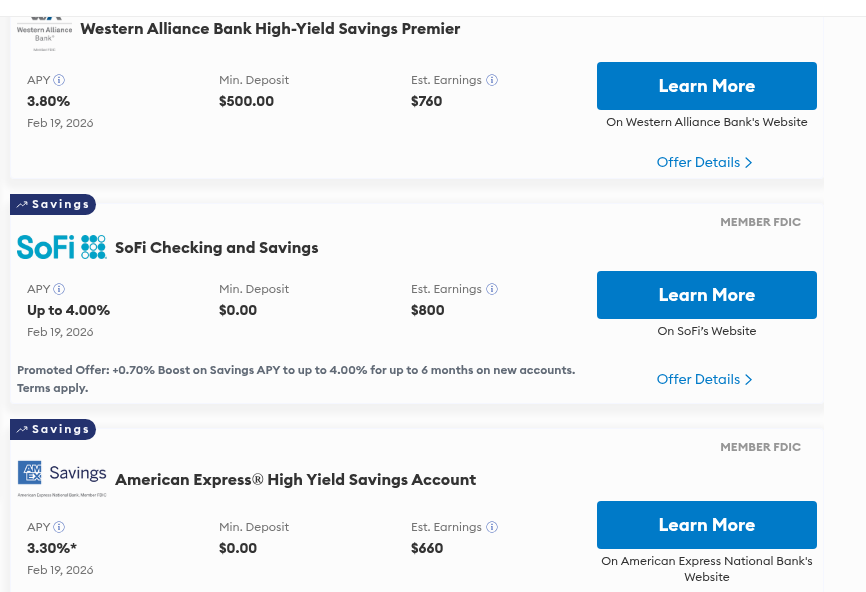This screenshot has width=866, height=592.
Task: Click Est. Earnings info icon in SoFi listing
Action: tap(492, 289)
